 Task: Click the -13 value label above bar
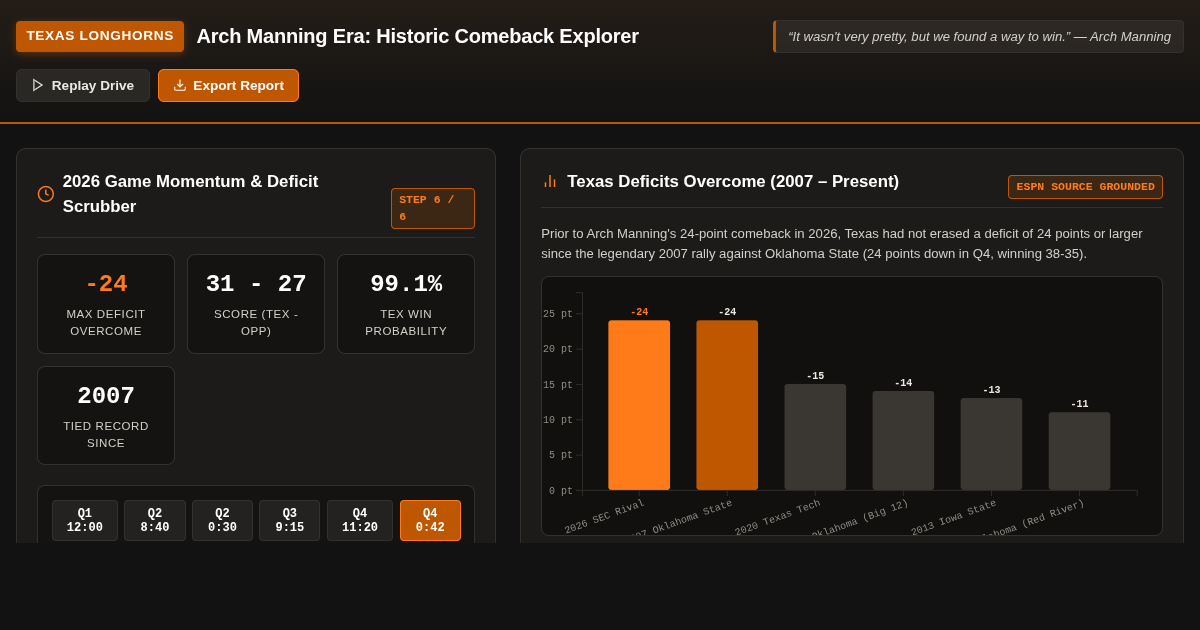click(991, 390)
